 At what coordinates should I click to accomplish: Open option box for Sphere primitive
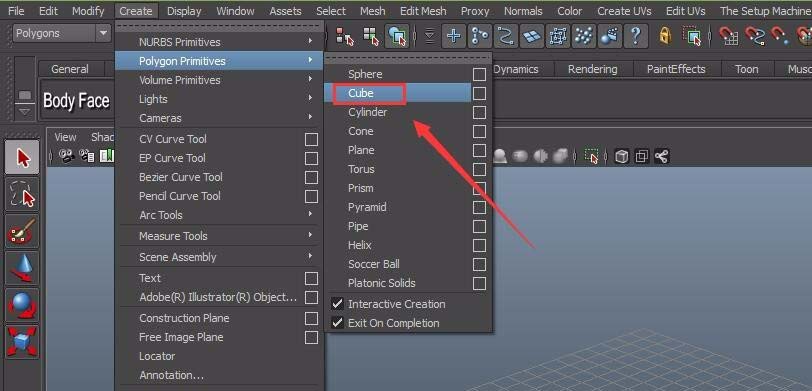pos(480,75)
